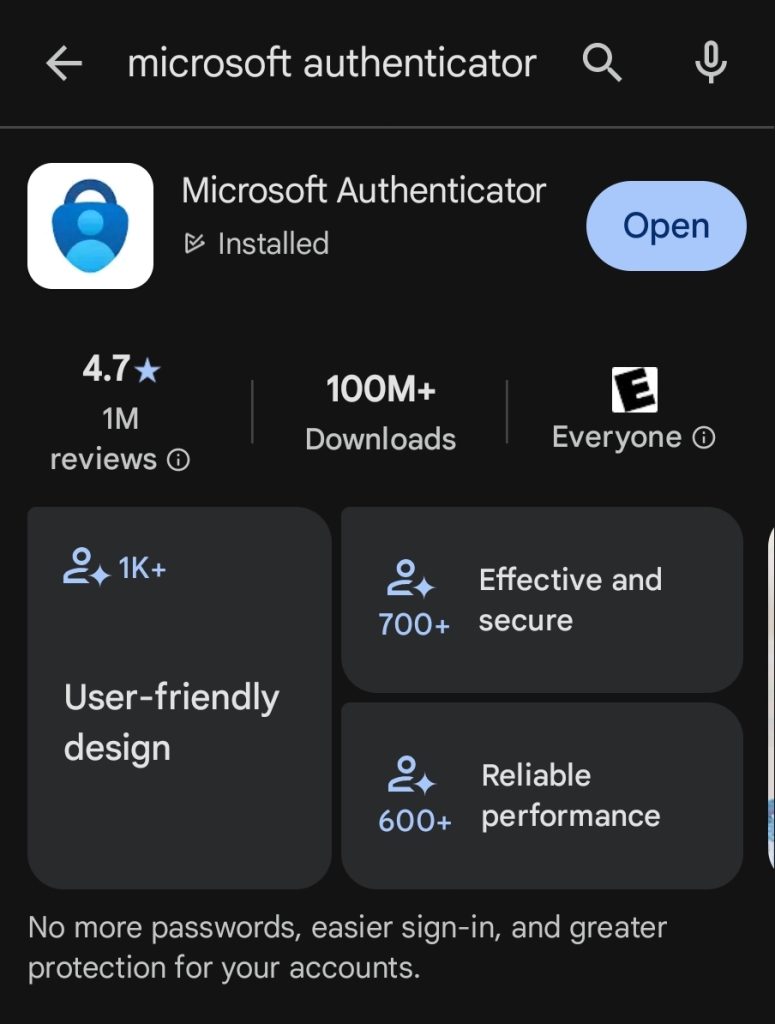Tap the Microsoft Authenticator app icon
The width and height of the screenshot is (775, 1024).
point(90,226)
